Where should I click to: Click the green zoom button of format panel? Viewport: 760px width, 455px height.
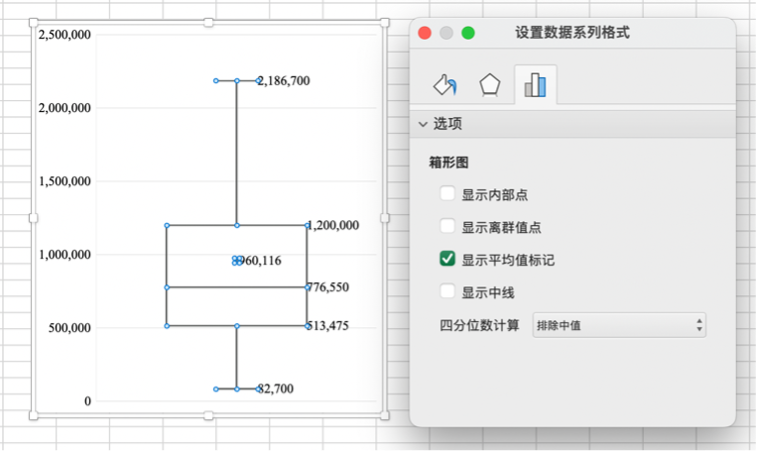(468, 33)
